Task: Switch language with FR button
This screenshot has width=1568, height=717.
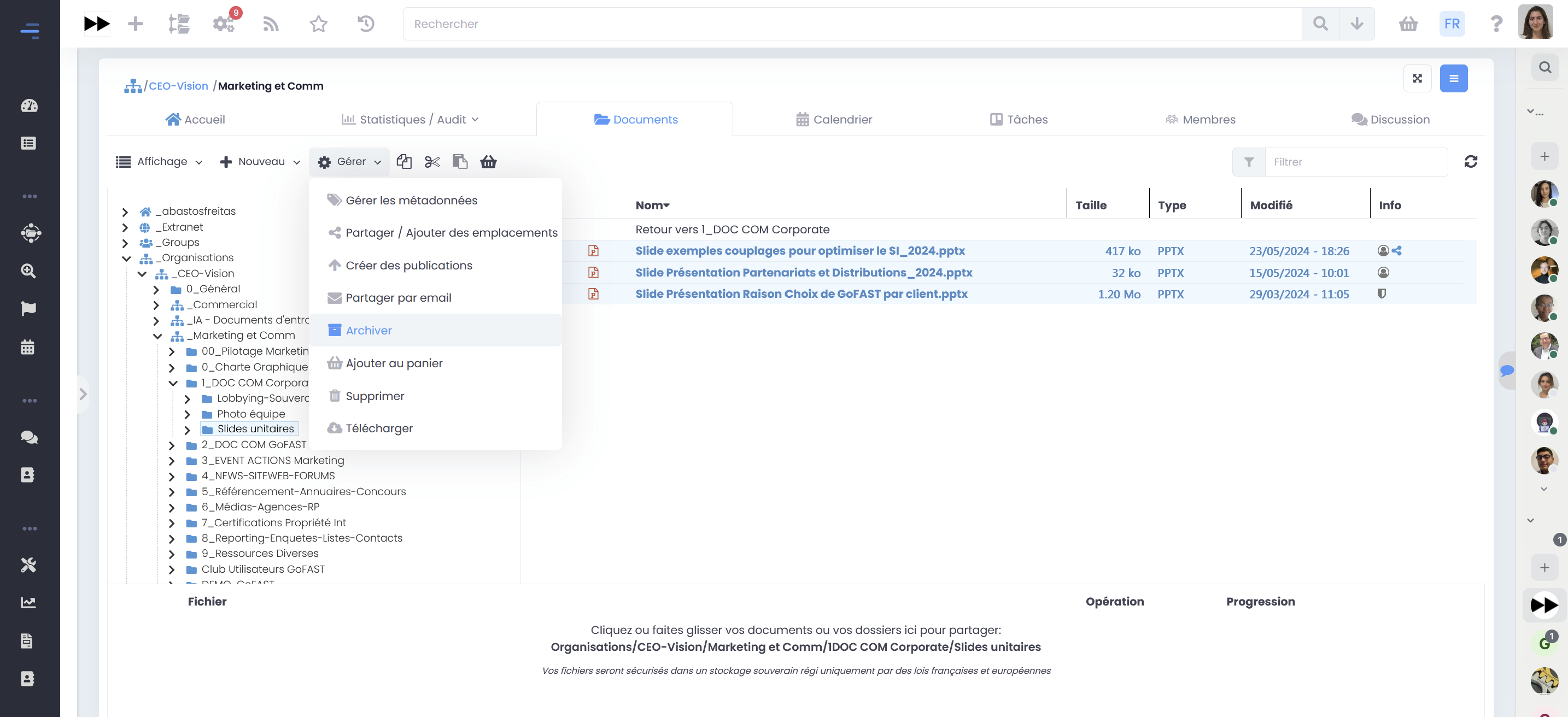Action: (1452, 23)
